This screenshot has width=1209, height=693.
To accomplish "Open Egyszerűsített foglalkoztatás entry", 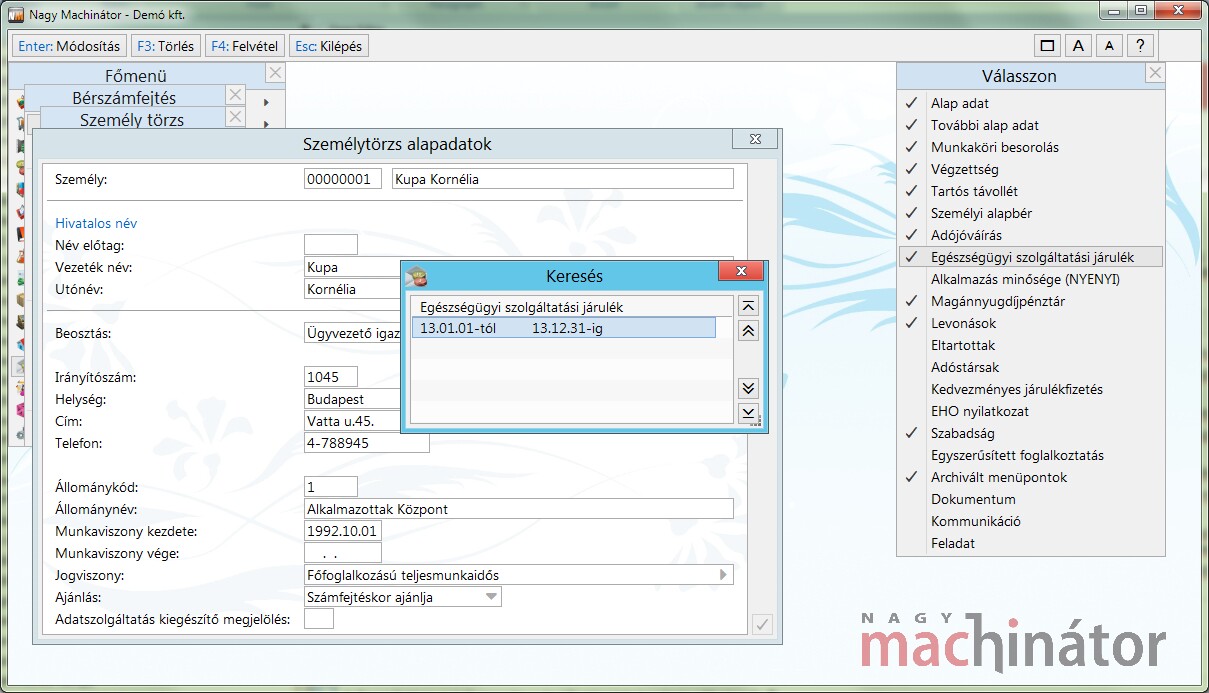I will coord(1031,455).
